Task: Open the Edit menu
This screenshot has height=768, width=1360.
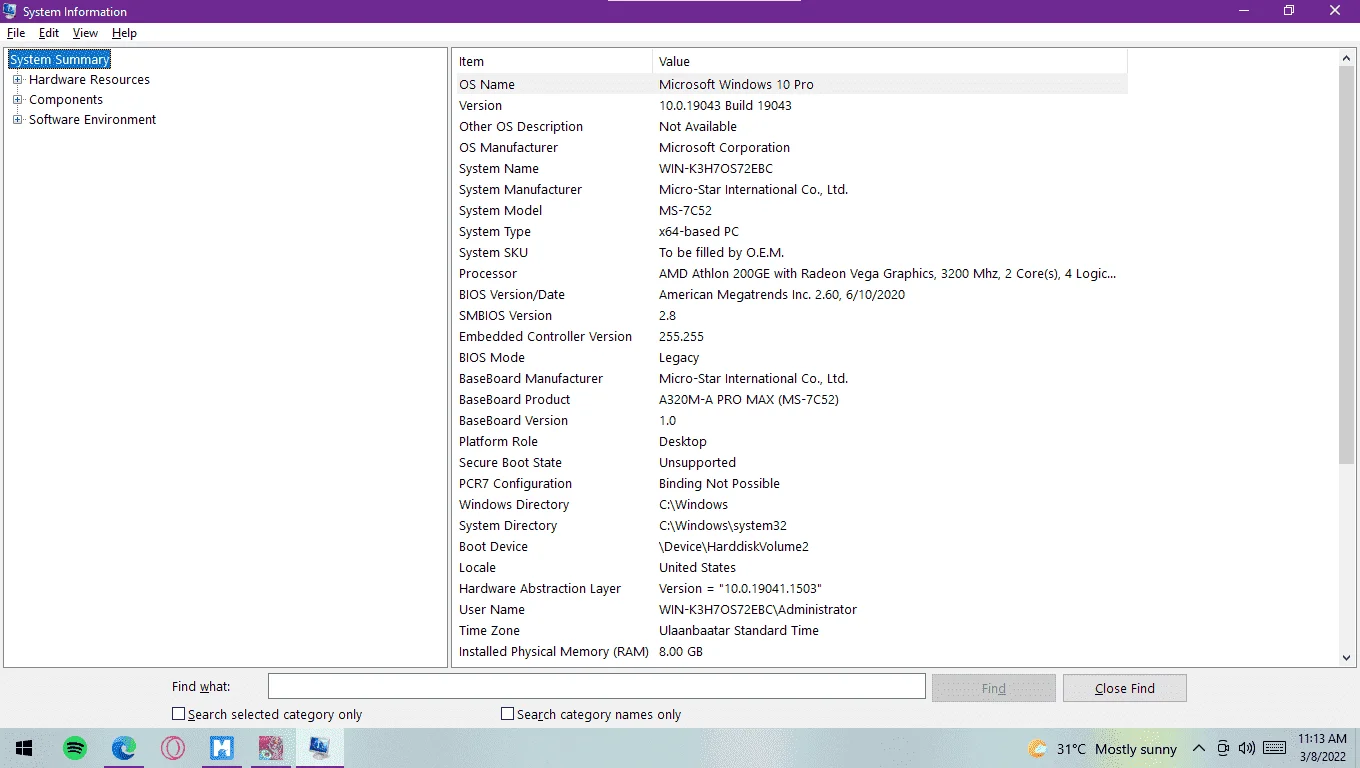Action: coord(49,33)
